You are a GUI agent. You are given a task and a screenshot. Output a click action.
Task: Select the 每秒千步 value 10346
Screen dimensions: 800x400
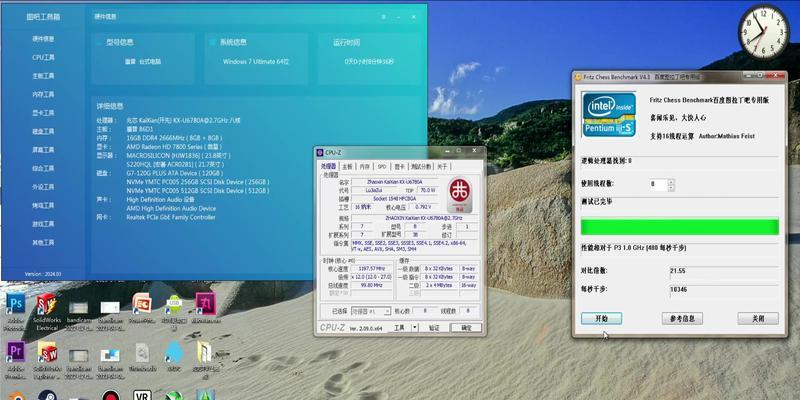click(678, 289)
